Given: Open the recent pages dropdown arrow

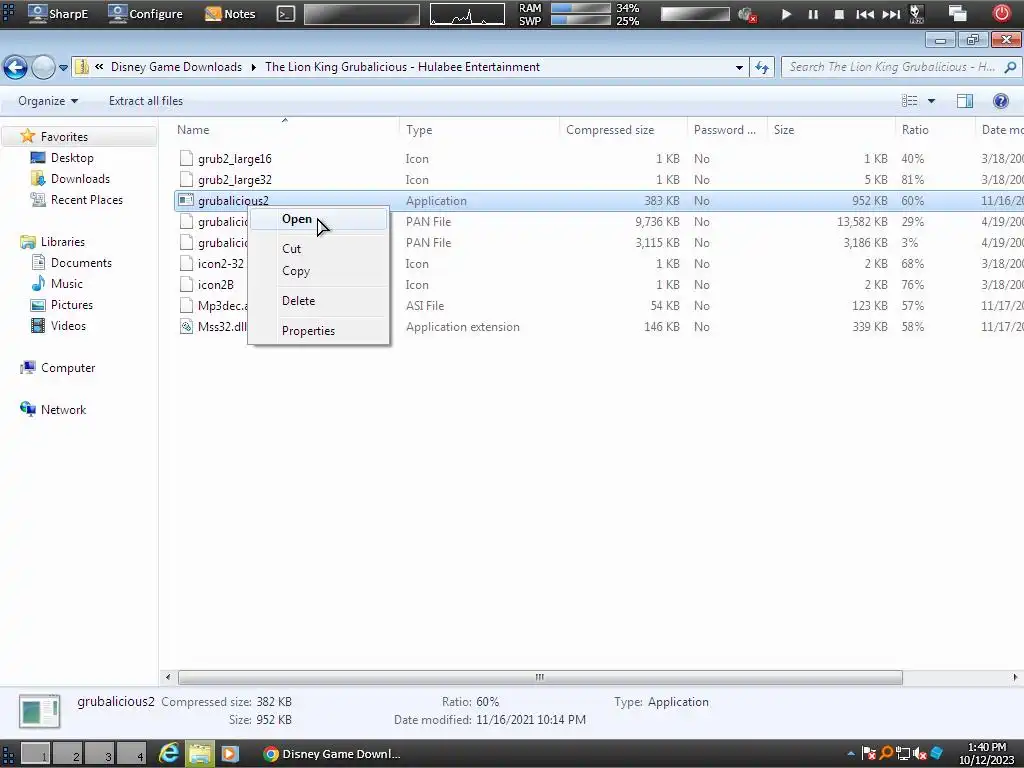Looking at the screenshot, I should [63, 67].
